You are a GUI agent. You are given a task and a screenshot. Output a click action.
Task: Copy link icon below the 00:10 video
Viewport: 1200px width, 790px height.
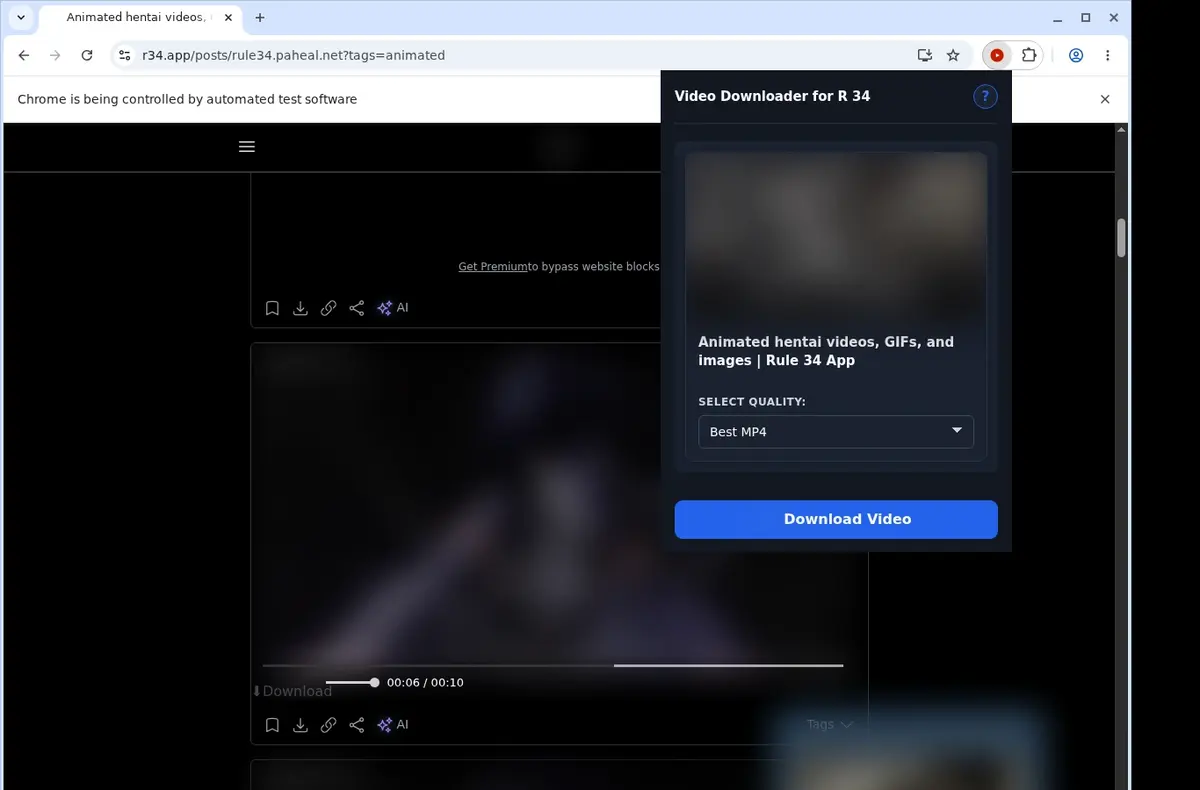coord(328,725)
